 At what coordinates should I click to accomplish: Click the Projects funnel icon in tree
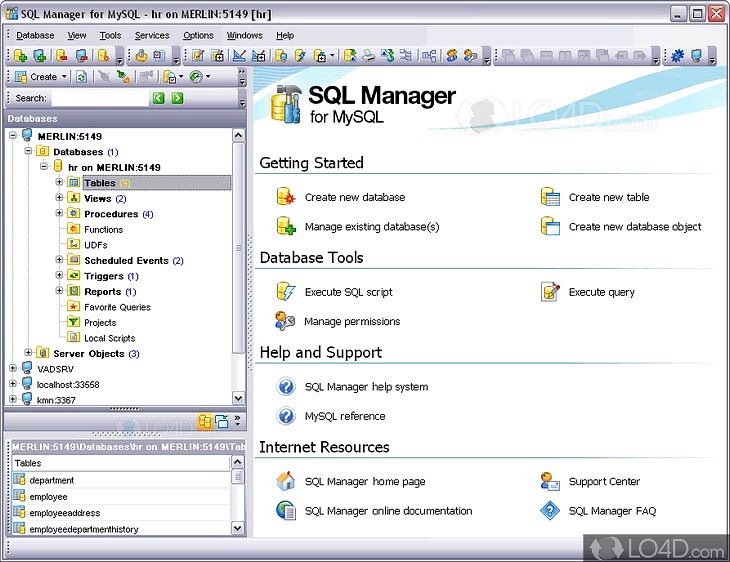click(x=74, y=323)
